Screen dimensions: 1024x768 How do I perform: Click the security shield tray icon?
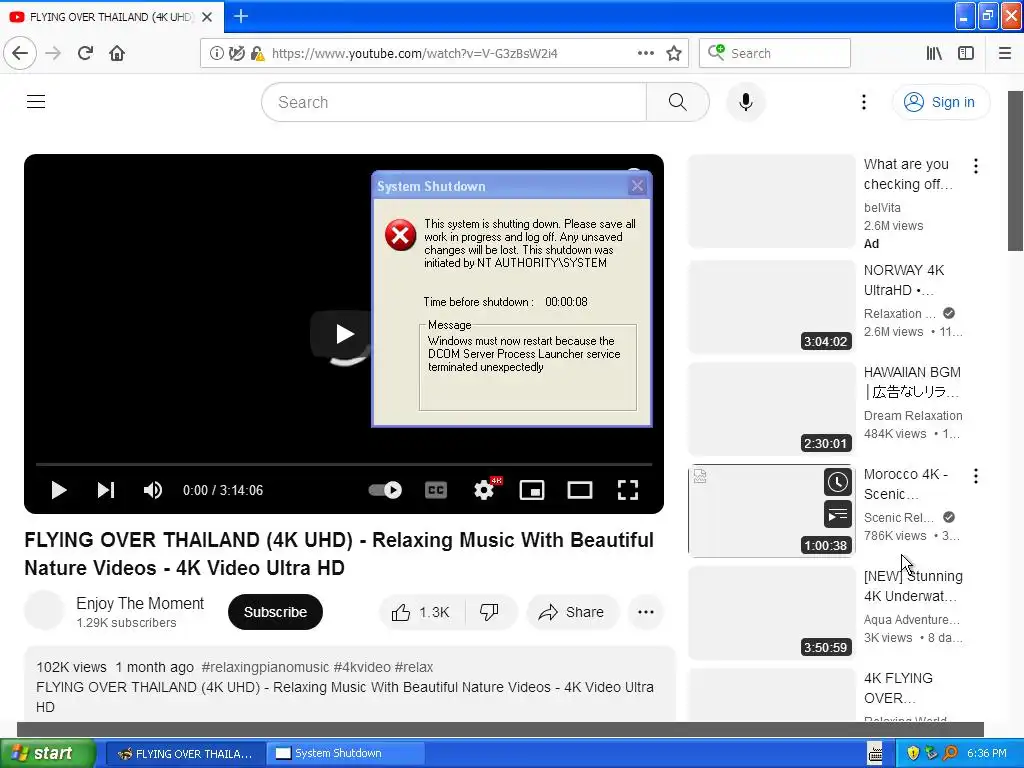(x=913, y=754)
